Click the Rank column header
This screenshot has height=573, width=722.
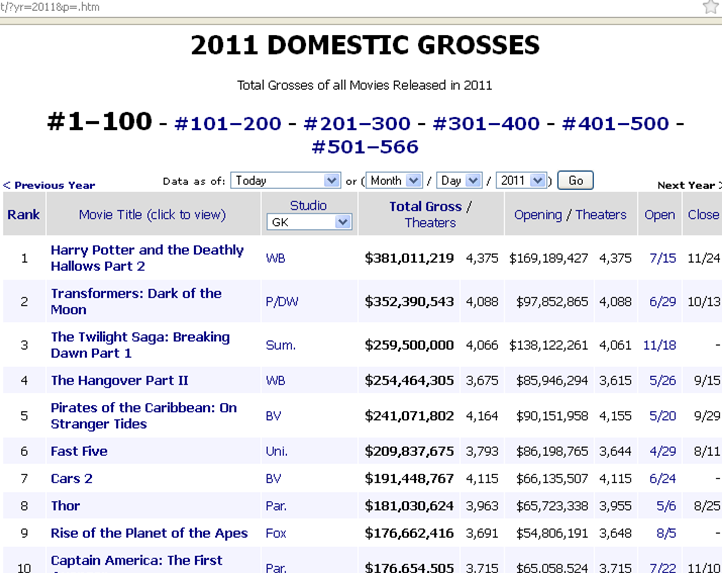pyautogui.click(x=23, y=215)
